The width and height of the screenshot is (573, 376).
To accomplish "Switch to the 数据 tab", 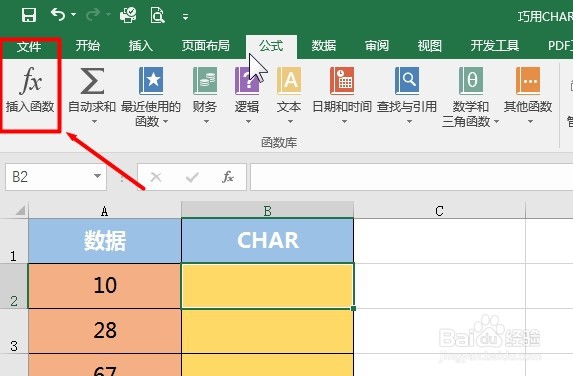I will (x=324, y=46).
